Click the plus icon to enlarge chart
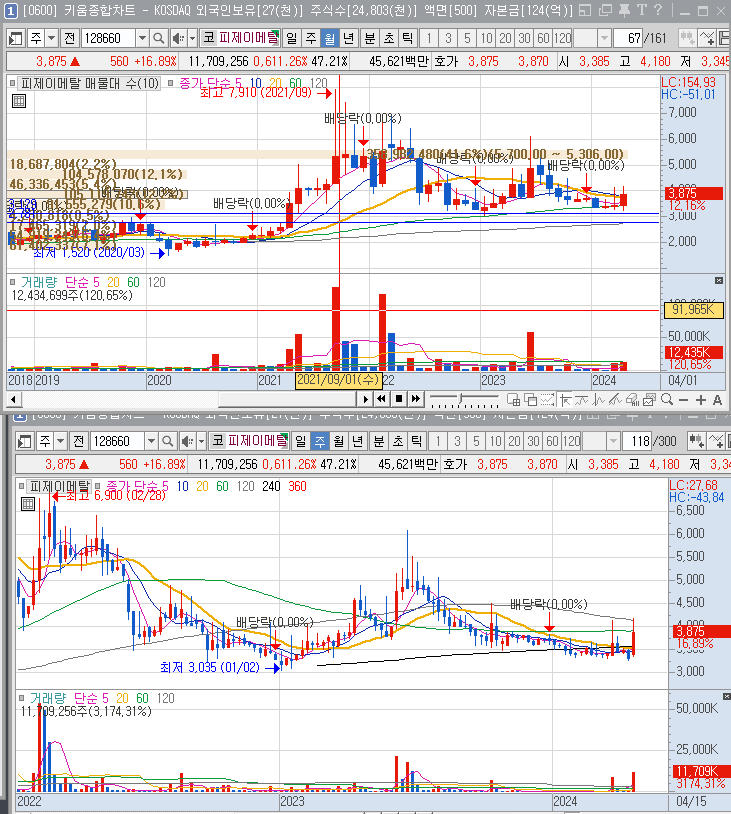 pyautogui.click(x=701, y=400)
